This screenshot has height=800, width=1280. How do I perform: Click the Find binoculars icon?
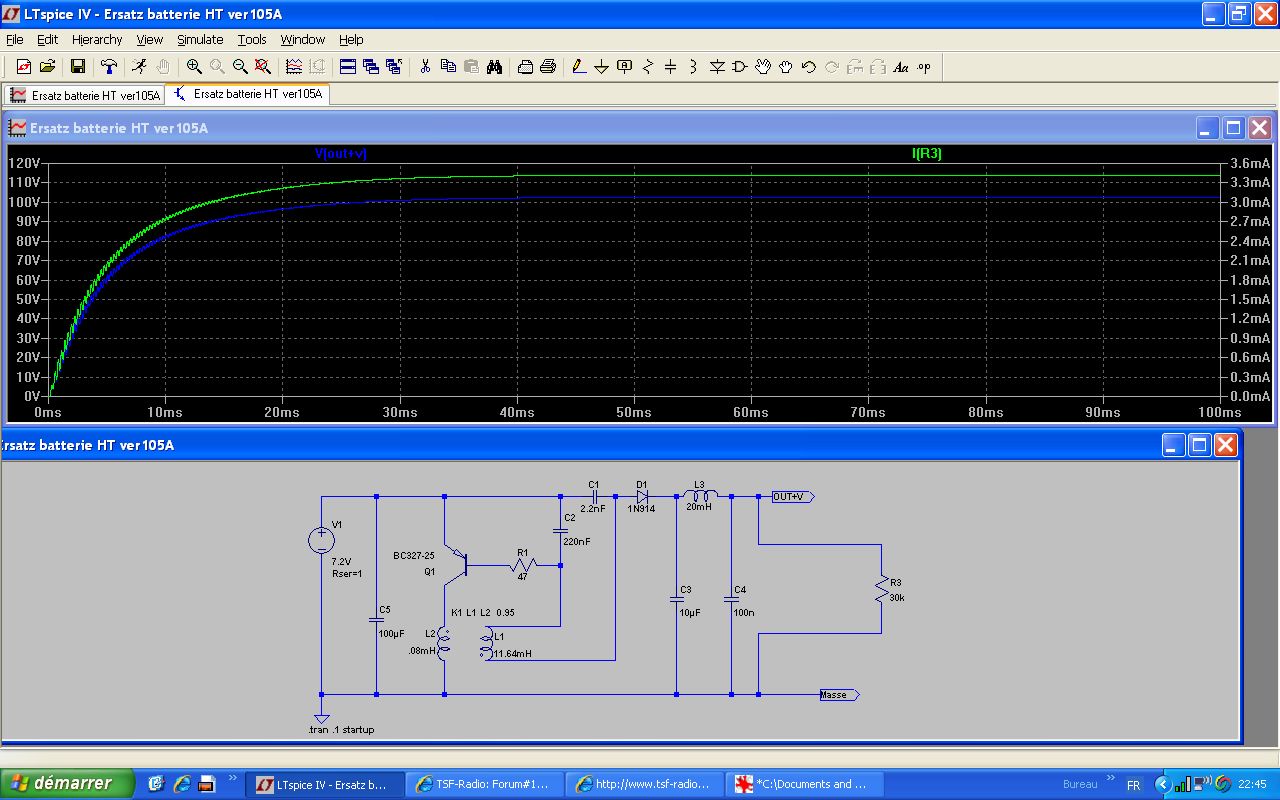click(494, 67)
